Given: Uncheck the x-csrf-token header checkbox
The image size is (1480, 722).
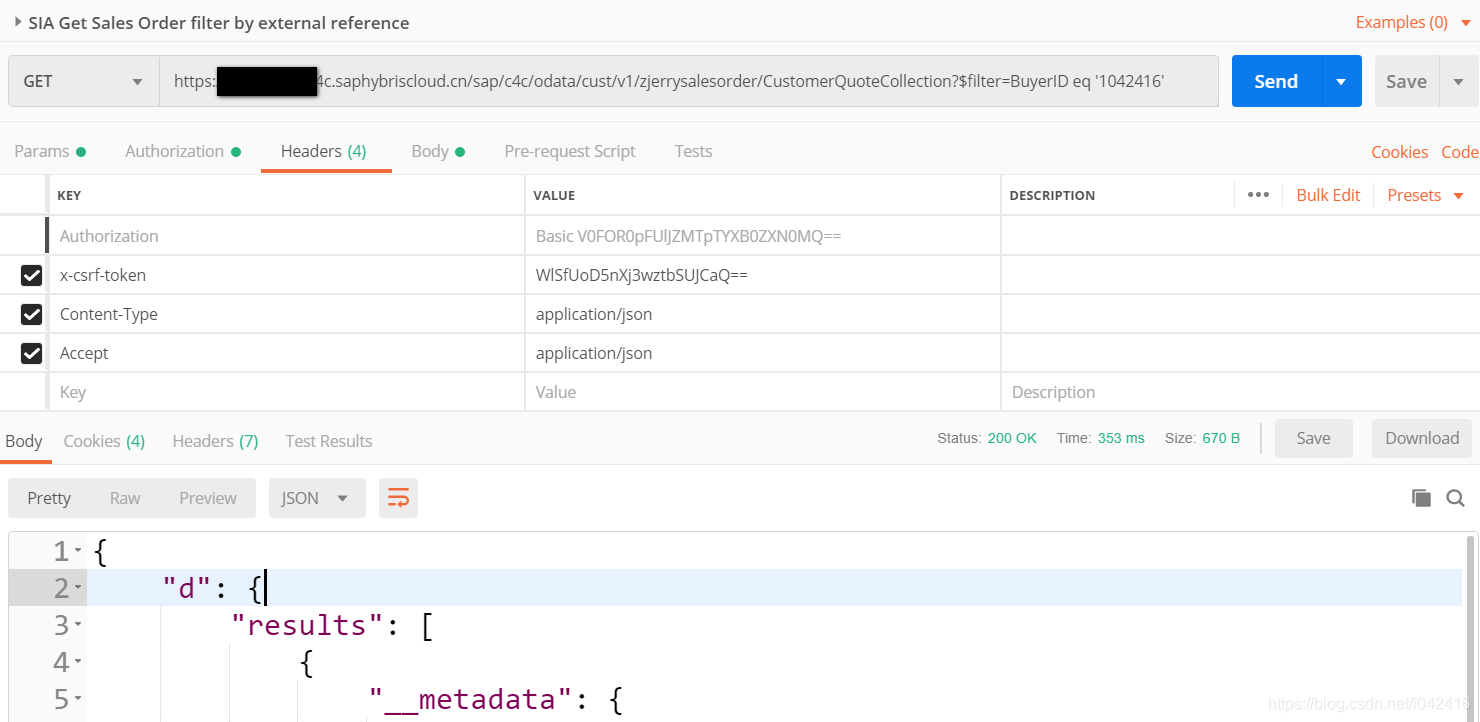Looking at the screenshot, I should click(x=32, y=275).
